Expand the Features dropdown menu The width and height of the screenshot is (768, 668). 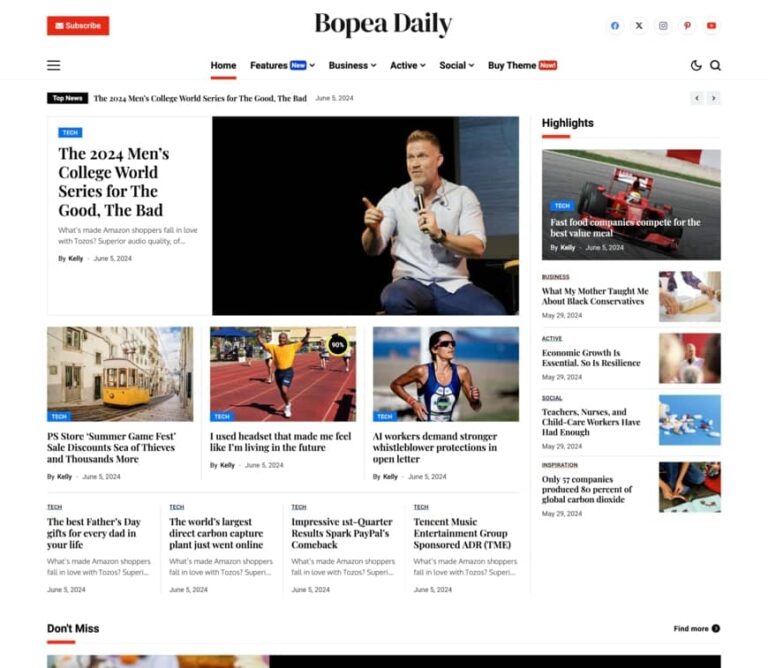(282, 65)
